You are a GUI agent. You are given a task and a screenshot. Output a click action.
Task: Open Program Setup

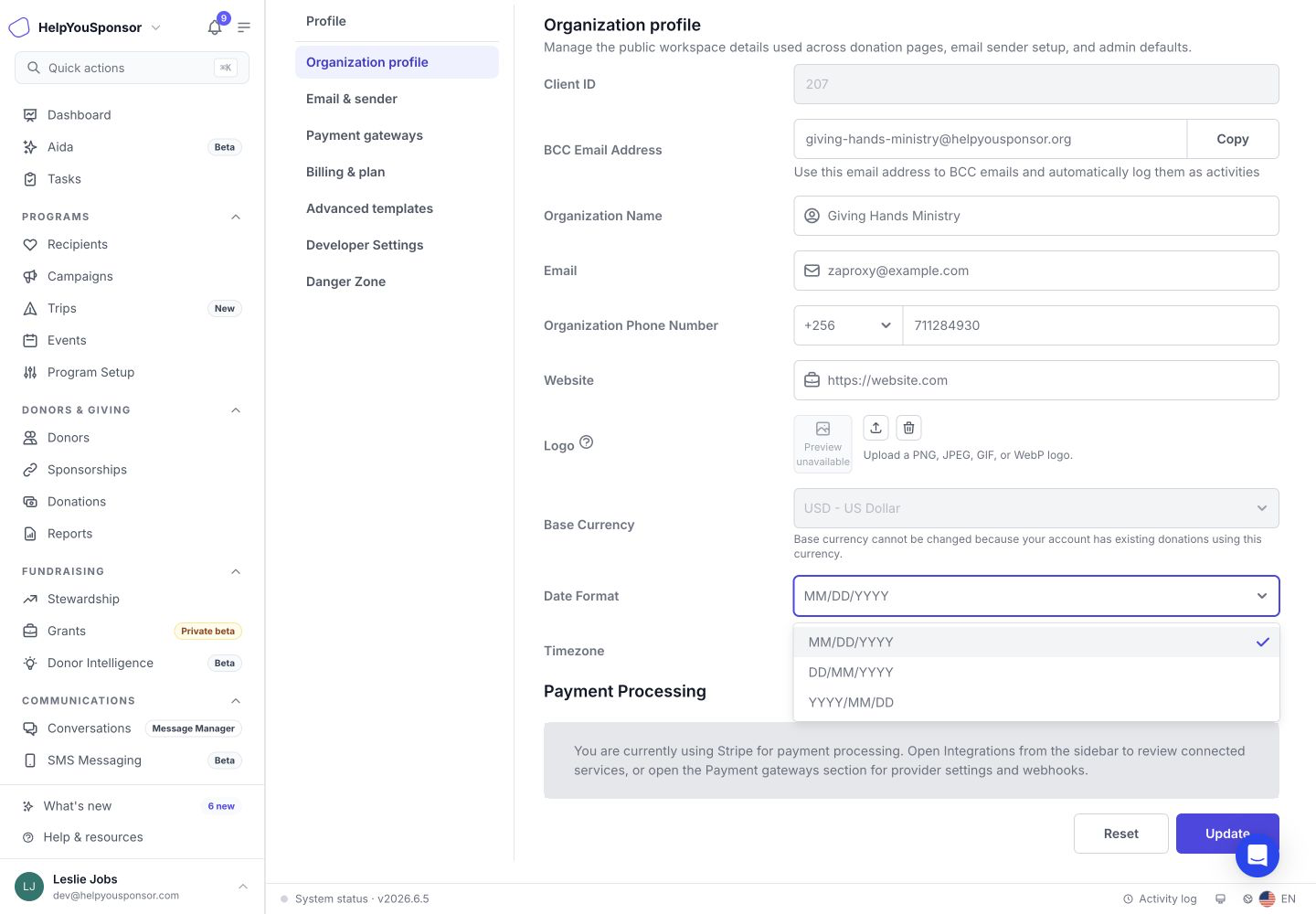point(132,373)
